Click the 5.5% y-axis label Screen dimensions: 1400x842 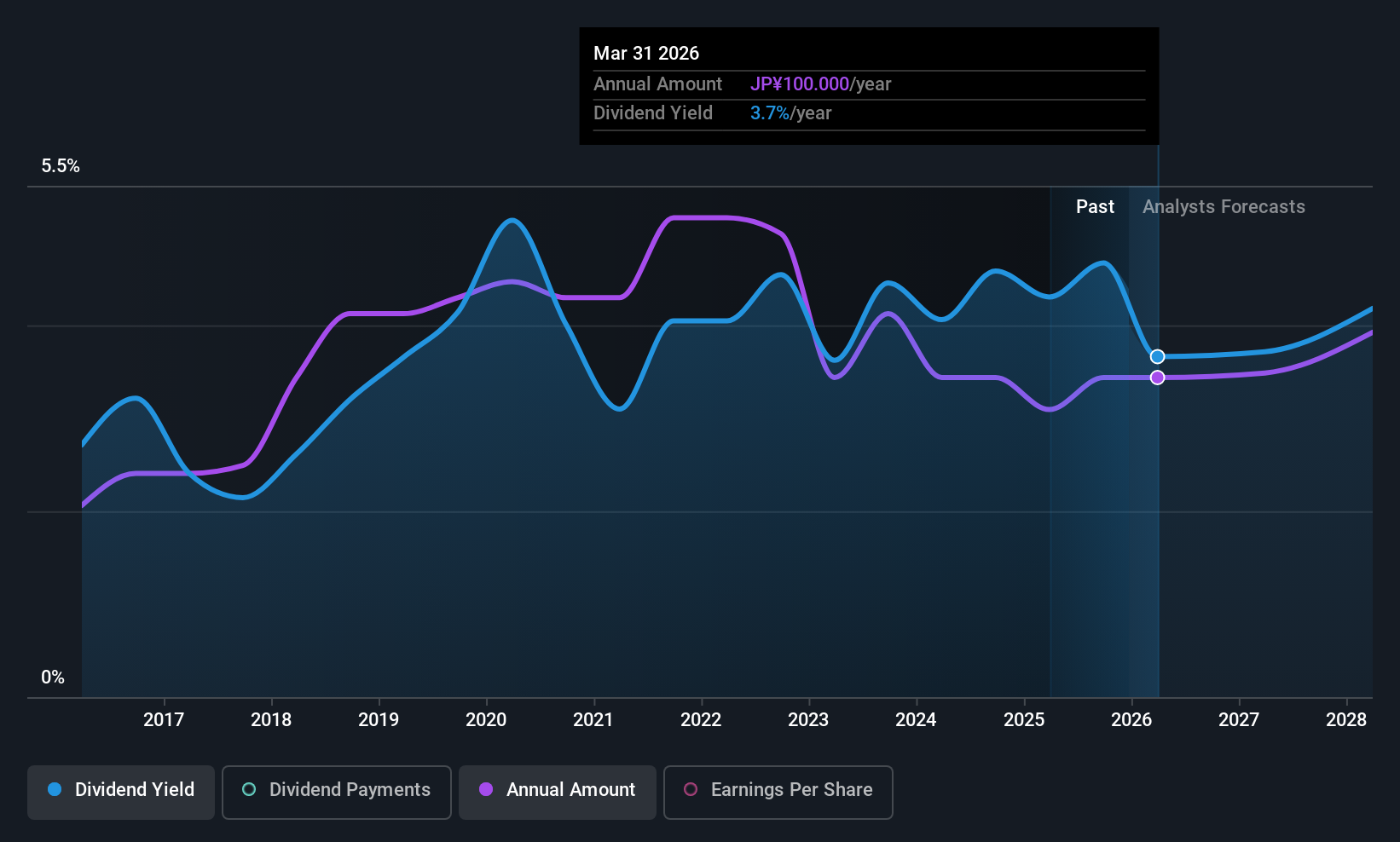(61, 166)
